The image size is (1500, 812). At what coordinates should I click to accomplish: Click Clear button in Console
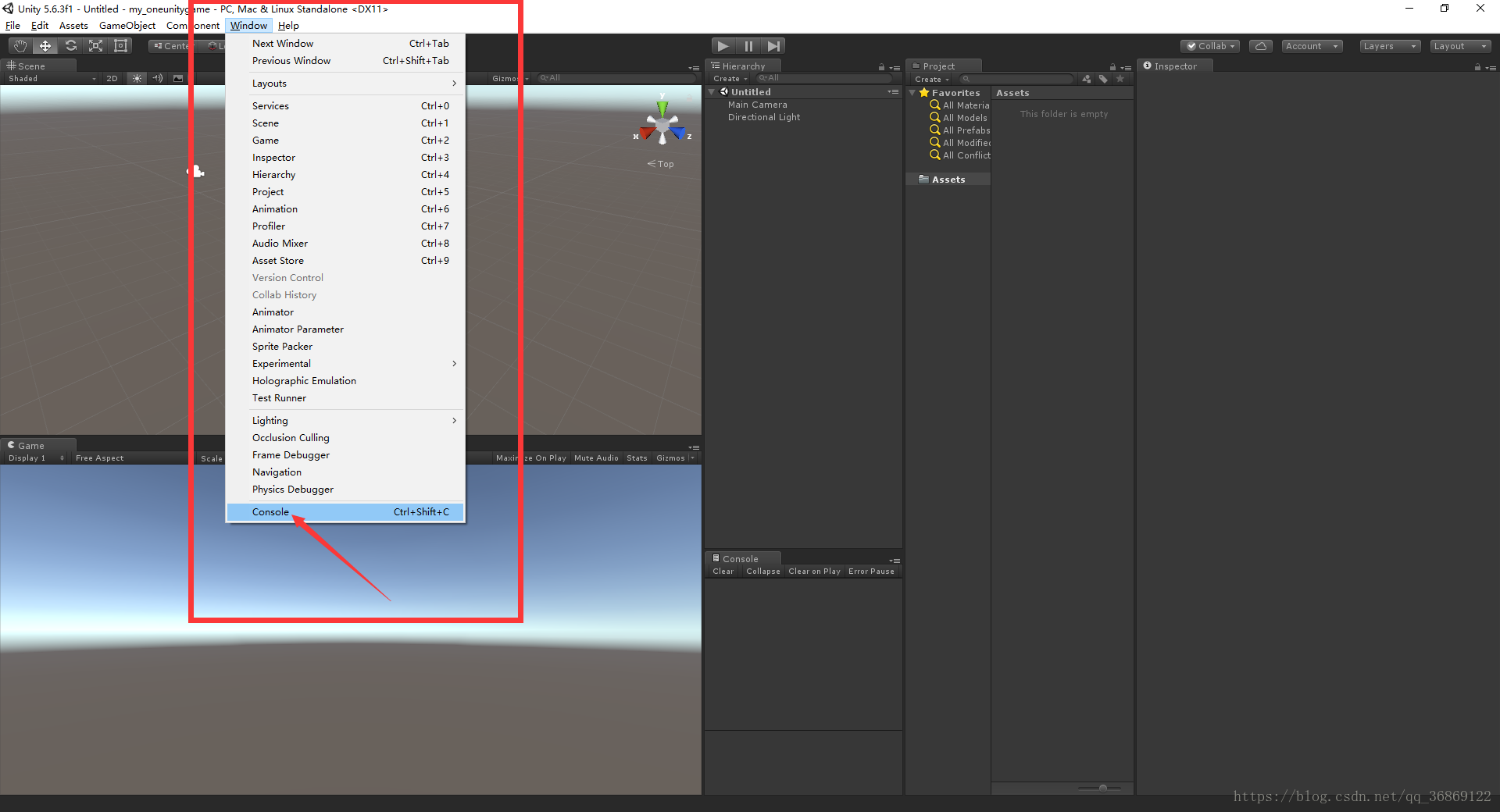723,572
